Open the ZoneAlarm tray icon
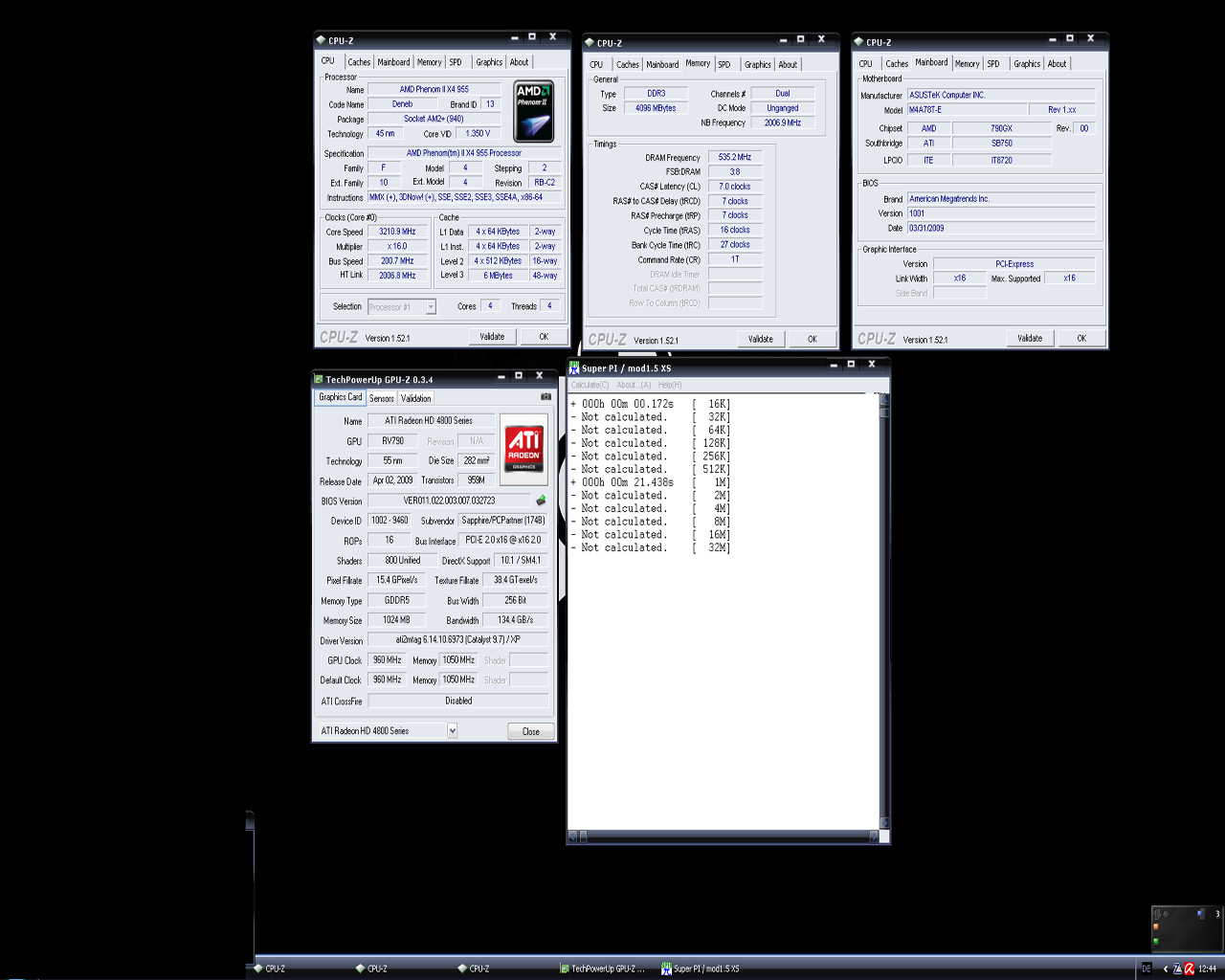This screenshot has width=1225, height=980. pyautogui.click(x=1177, y=969)
